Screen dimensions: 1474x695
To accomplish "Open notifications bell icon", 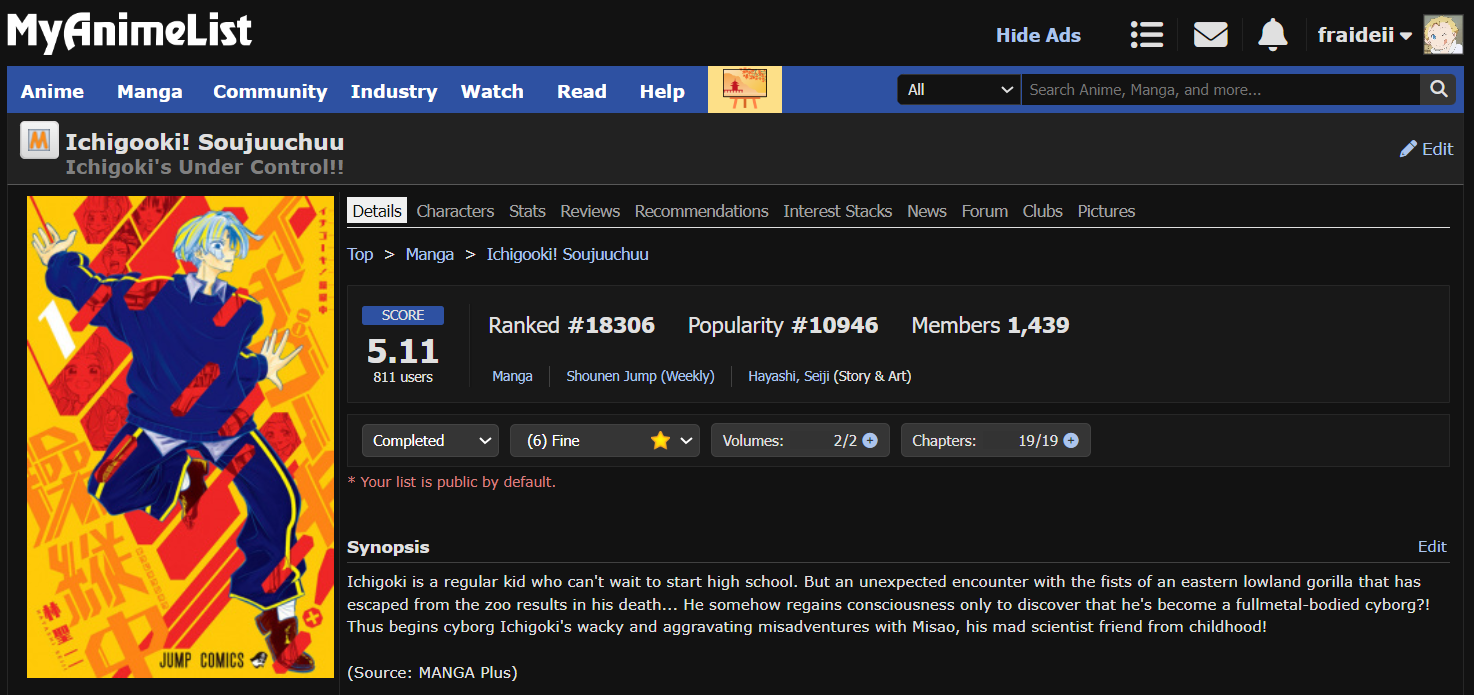I will pos(1272,35).
